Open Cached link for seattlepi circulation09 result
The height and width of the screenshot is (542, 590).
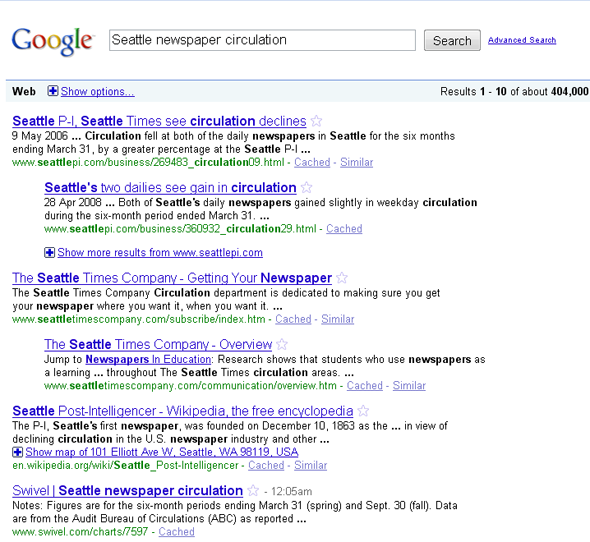coord(312,162)
